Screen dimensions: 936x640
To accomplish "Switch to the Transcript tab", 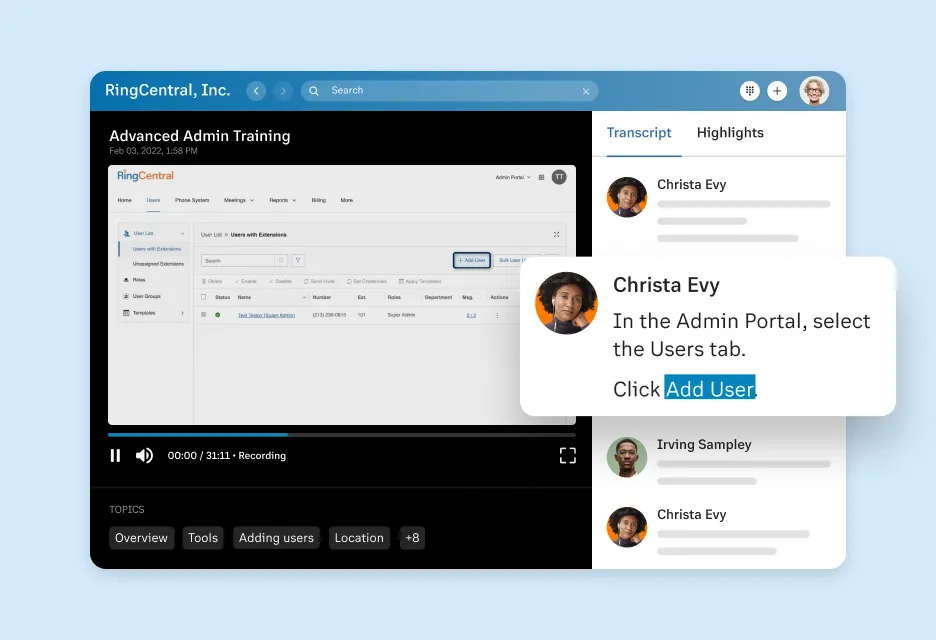I will [x=639, y=133].
